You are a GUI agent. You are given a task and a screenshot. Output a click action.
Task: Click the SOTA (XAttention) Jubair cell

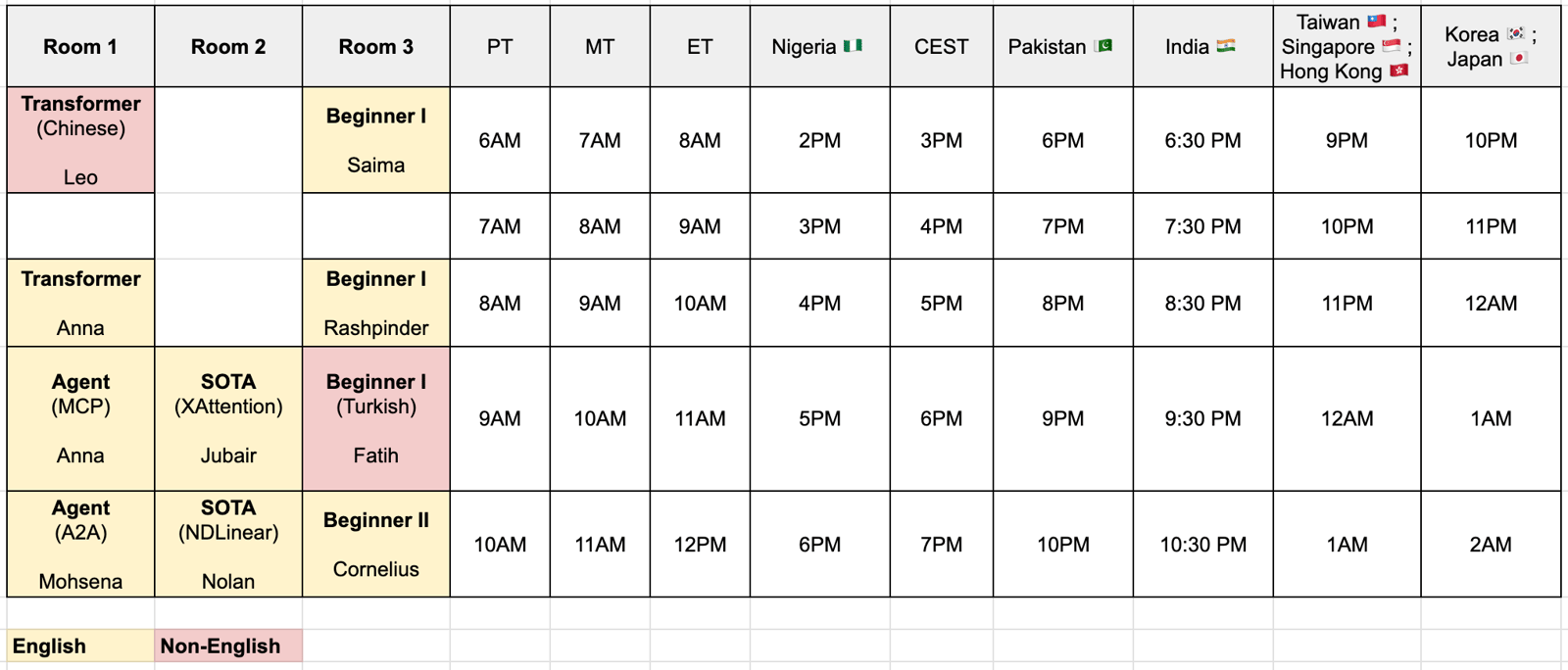(x=228, y=418)
